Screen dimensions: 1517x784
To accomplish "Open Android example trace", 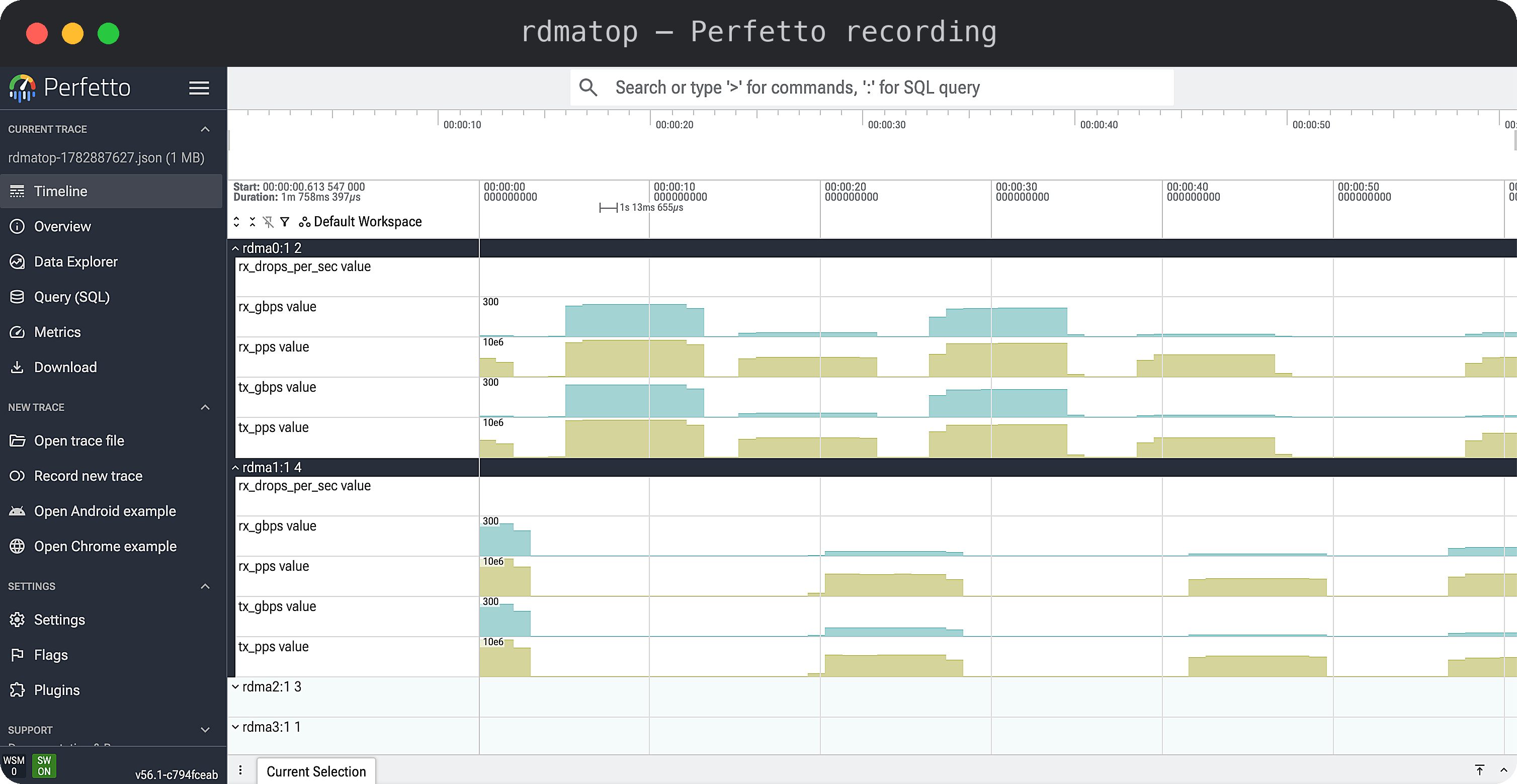I will tap(111, 511).
